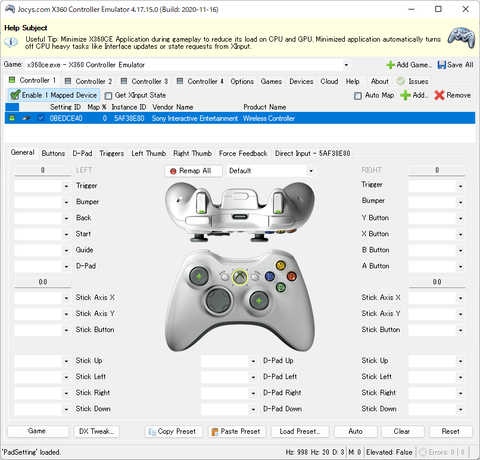Click the Add Game plus icon

tap(390, 65)
